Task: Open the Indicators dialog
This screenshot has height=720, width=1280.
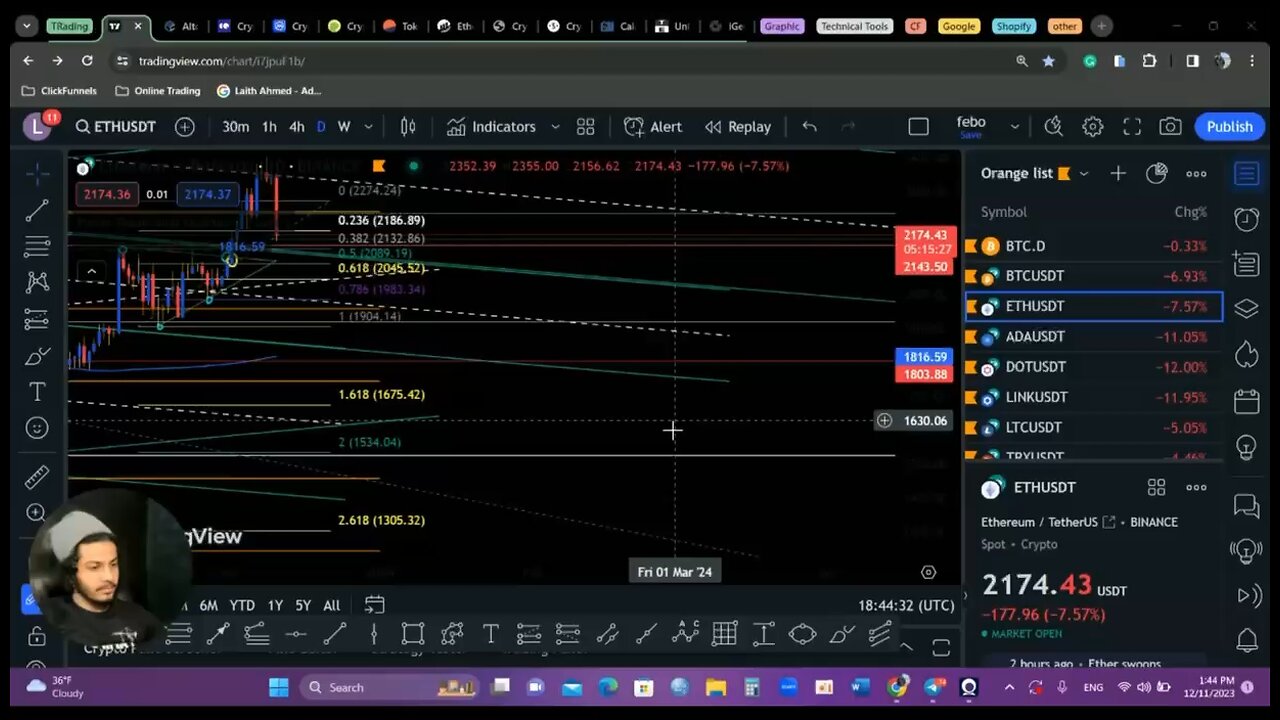Action: pos(491,127)
